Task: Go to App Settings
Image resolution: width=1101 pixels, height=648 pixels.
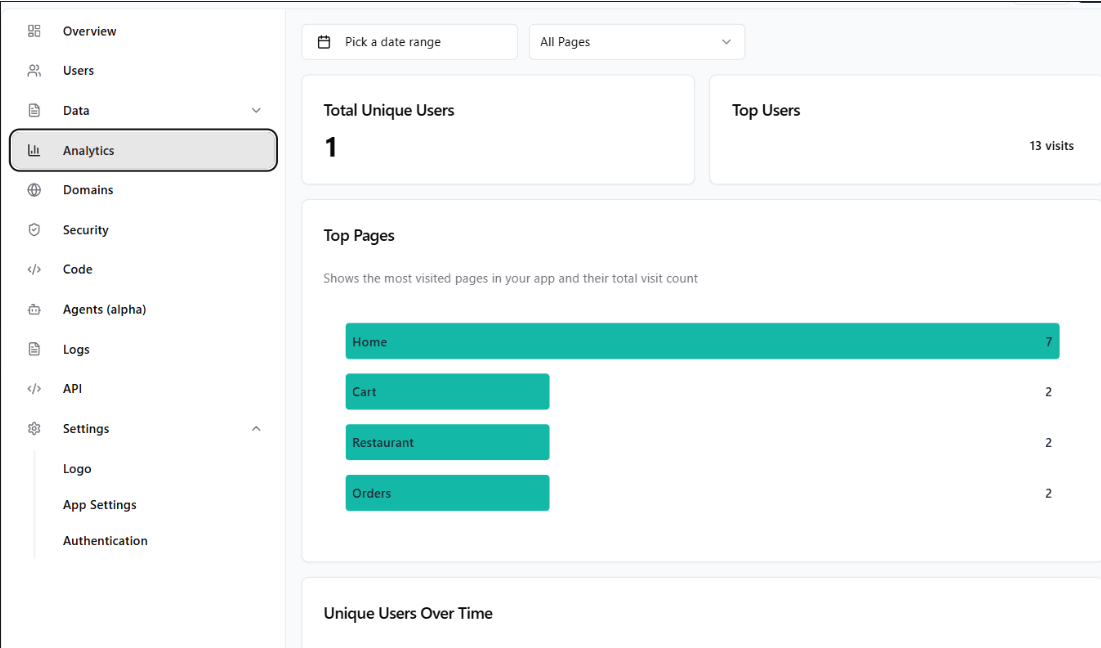Action: 99,504
